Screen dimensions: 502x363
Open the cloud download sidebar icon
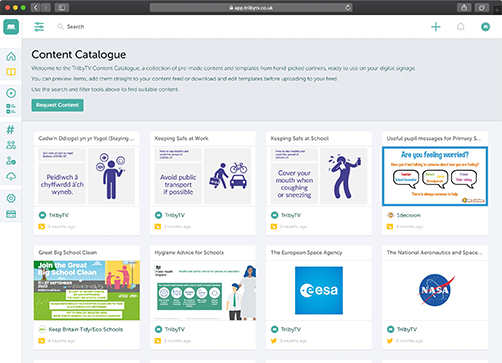pyautogui.click(x=11, y=176)
